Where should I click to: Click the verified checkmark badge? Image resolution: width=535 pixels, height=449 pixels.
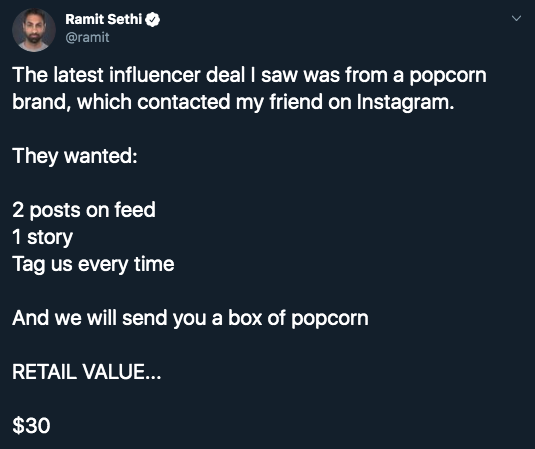pos(153,20)
